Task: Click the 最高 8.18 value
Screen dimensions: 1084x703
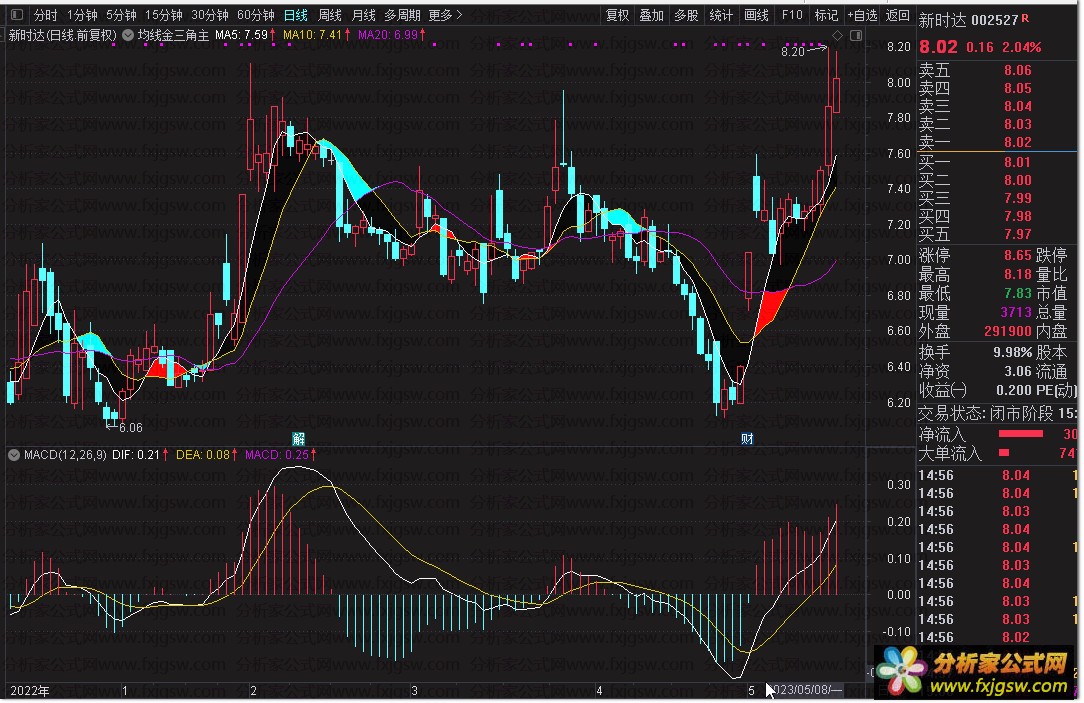Action: point(1018,274)
